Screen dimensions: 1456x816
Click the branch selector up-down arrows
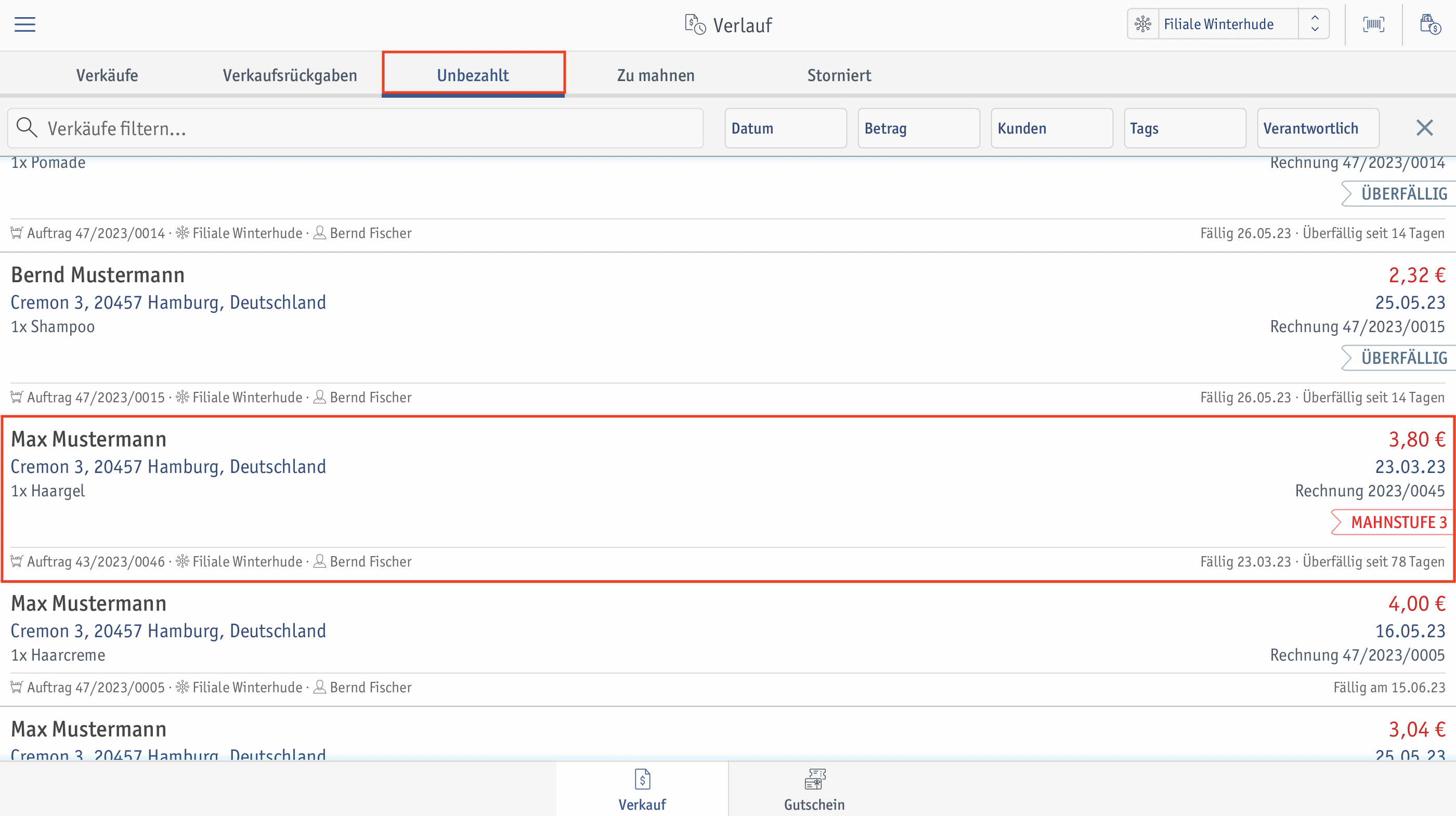tap(1315, 24)
